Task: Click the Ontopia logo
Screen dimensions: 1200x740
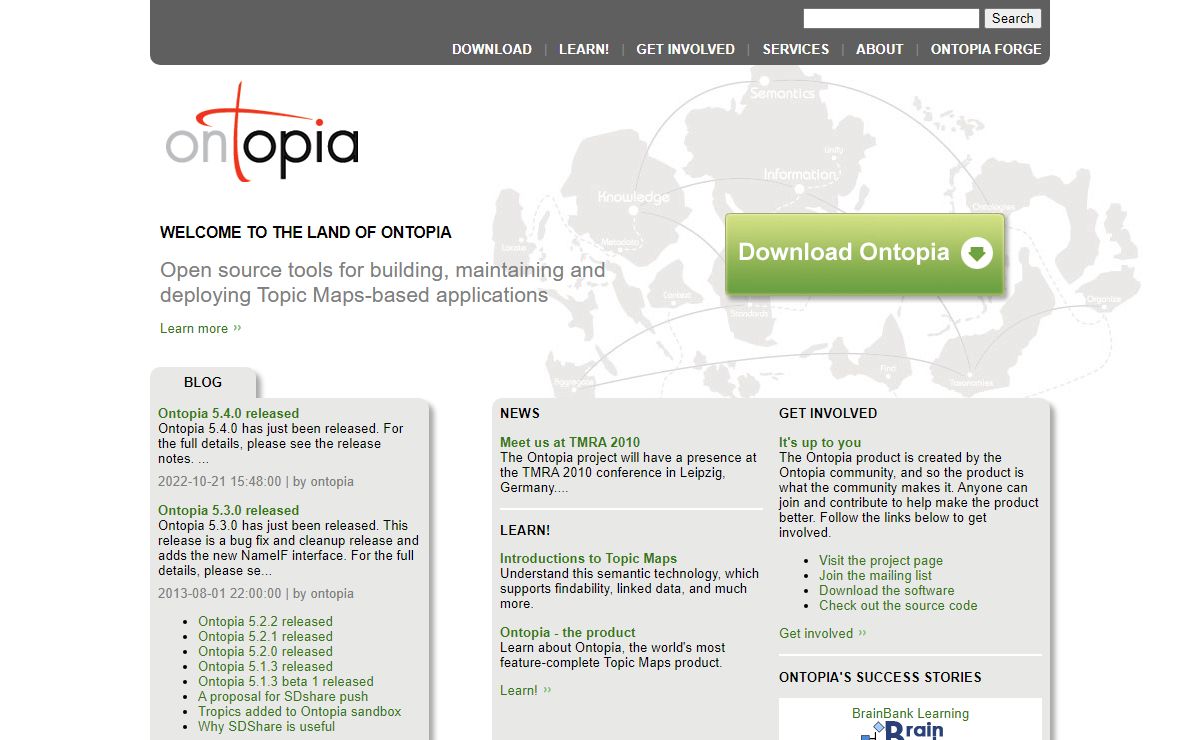Action: (x=262, y=135)
